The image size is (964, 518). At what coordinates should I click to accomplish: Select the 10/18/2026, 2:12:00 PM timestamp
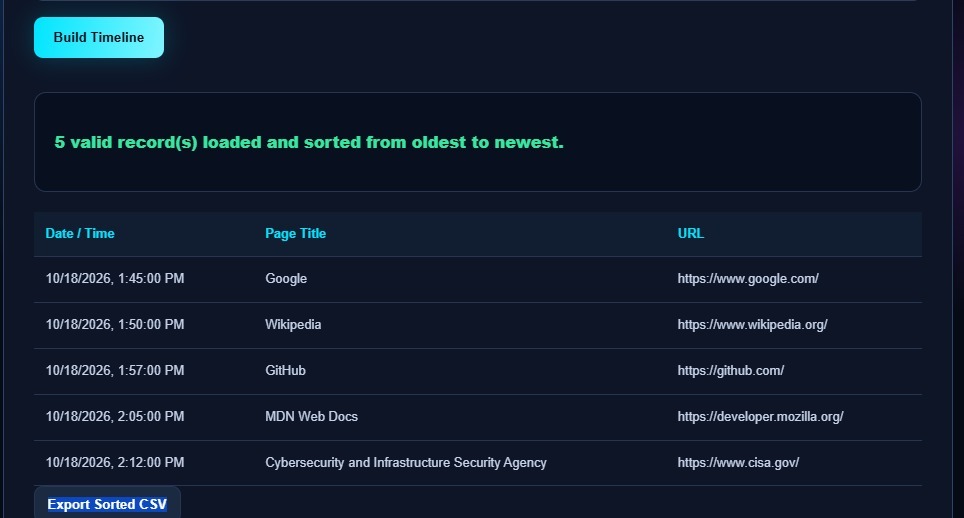click(115, 463)
